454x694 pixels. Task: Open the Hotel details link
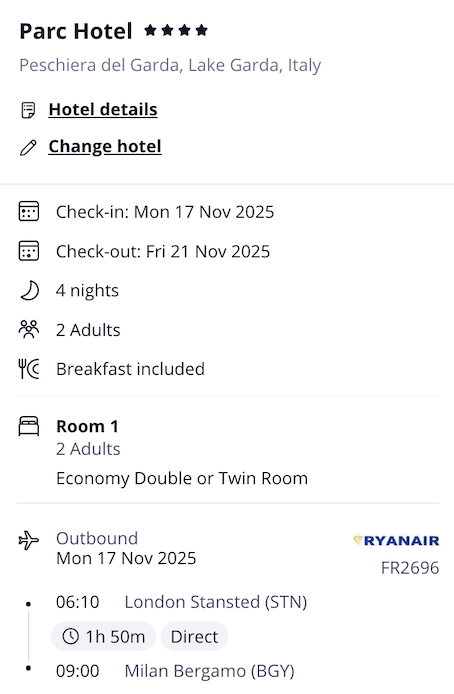[103, 109]
